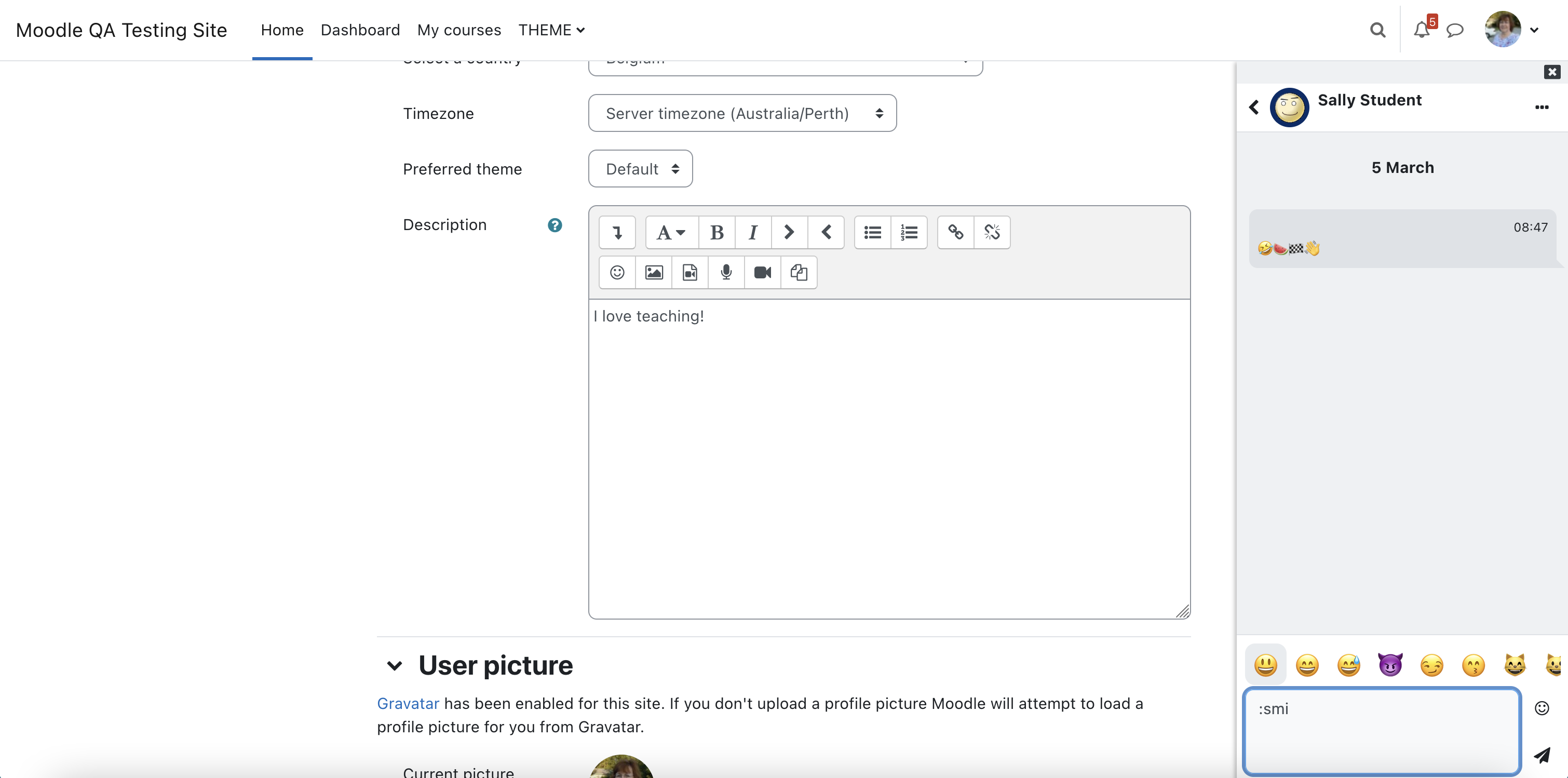1568x778 pixels.
Task: Close the messaging drawer
Action: point(1552,72)
